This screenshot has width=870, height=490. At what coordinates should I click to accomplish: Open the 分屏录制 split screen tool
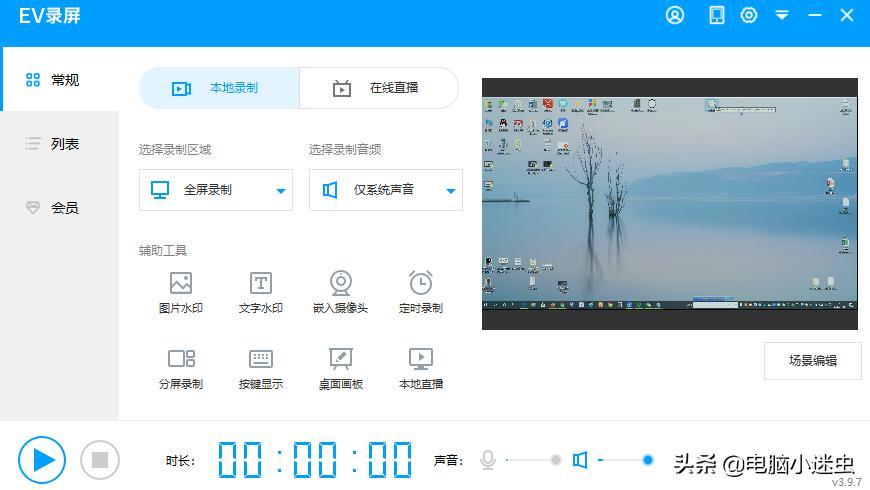(181, 368)
